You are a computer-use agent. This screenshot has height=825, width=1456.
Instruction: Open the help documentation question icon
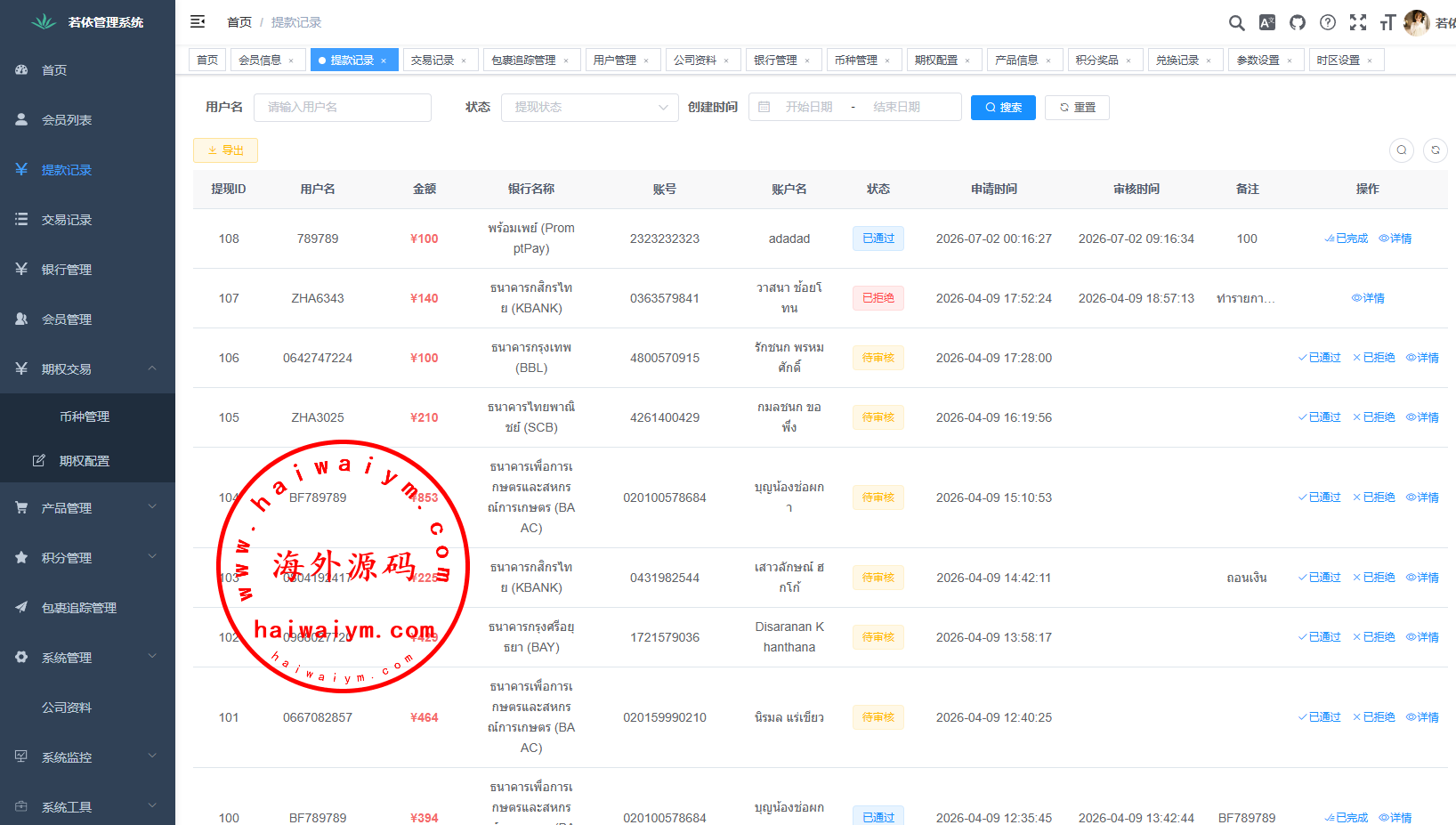tap(1328, 22)
